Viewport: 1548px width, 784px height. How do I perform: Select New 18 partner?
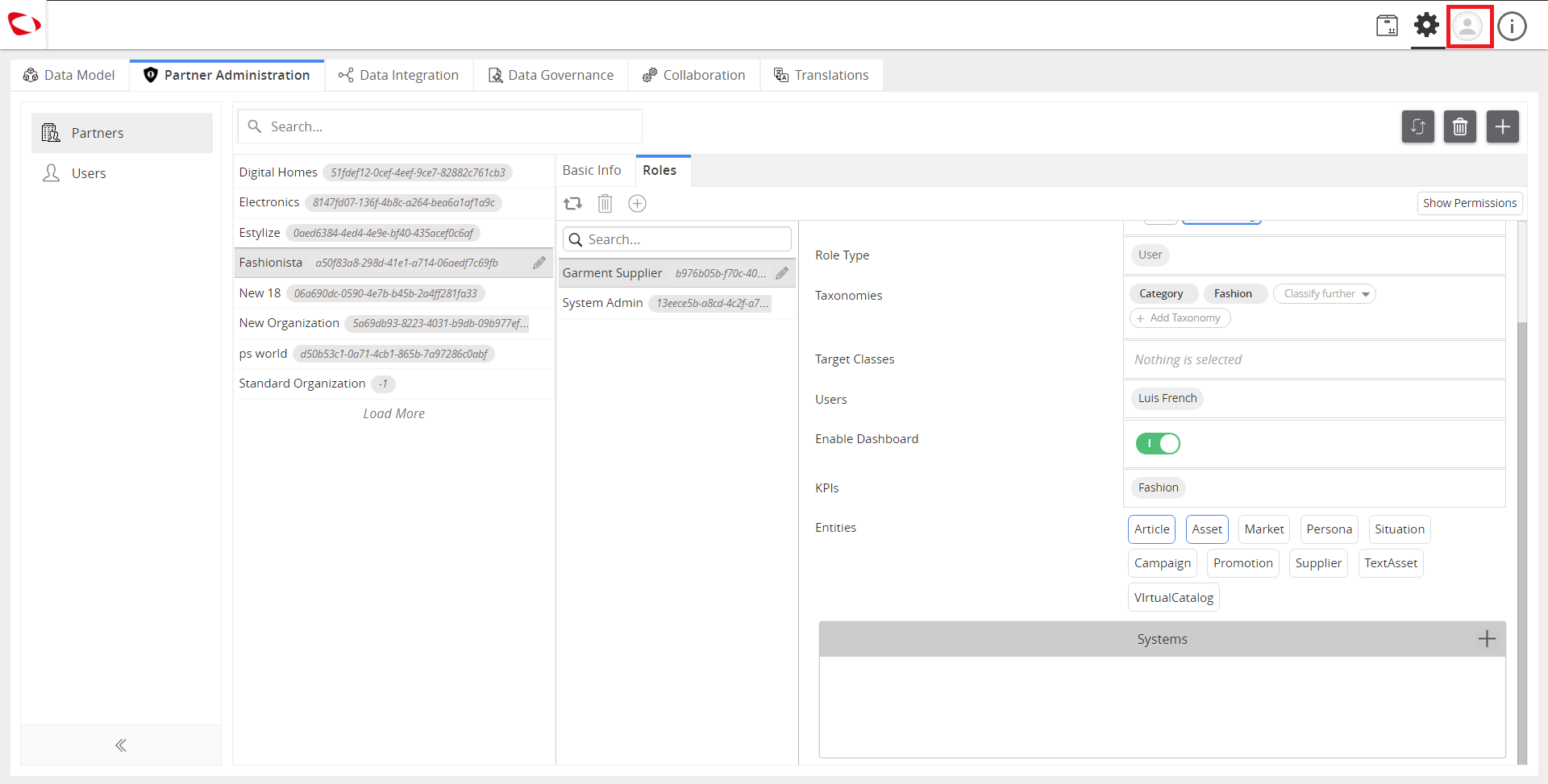coord(393,293)
